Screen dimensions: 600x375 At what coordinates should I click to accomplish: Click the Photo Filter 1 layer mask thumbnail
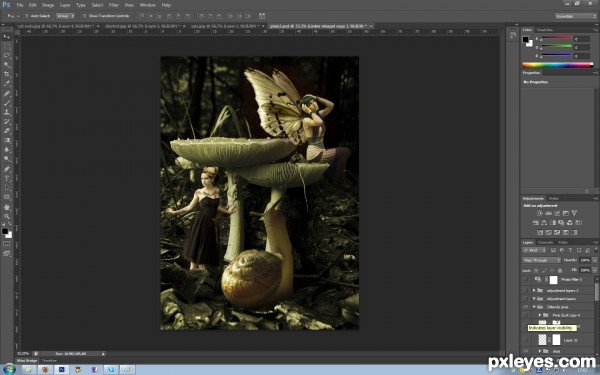click(x=554, y=280)
